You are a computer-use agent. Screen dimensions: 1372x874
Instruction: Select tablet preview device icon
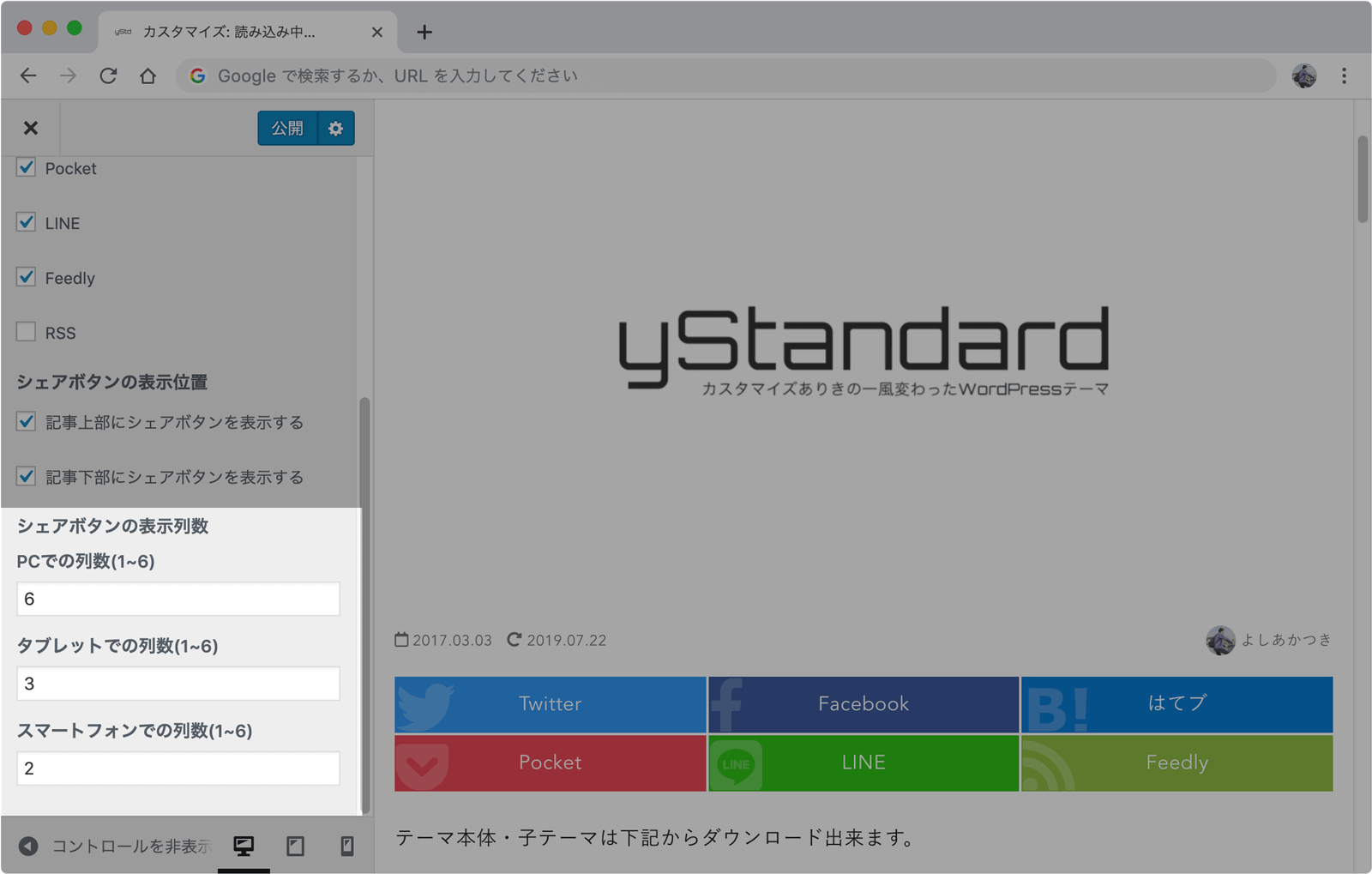click(x=295, y=846)
